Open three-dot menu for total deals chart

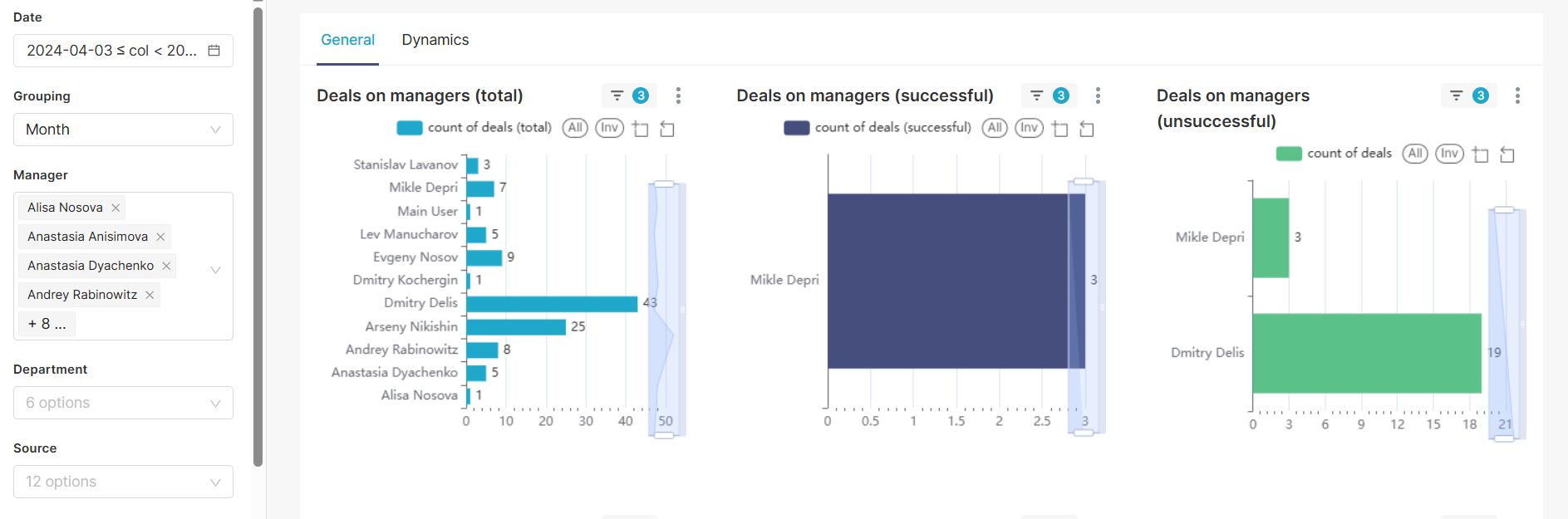(x=678, y=95)
